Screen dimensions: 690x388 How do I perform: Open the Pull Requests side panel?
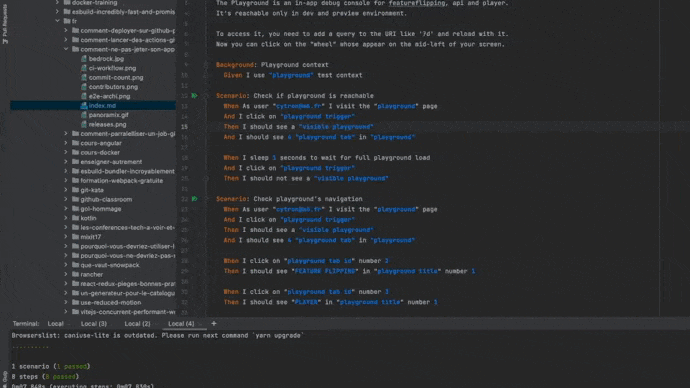click(x=5, y=24)
